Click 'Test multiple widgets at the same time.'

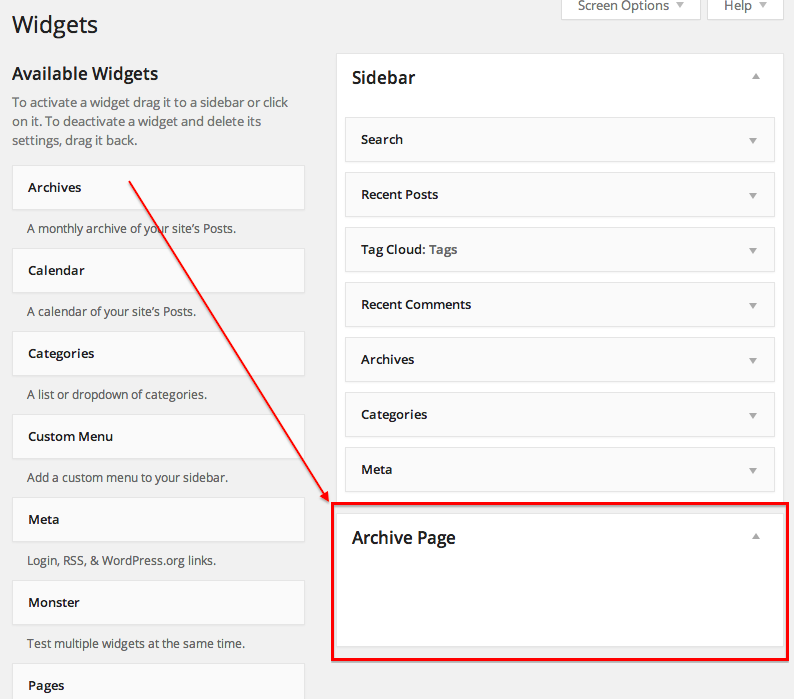pyautogui.click(x=136, y=644)
